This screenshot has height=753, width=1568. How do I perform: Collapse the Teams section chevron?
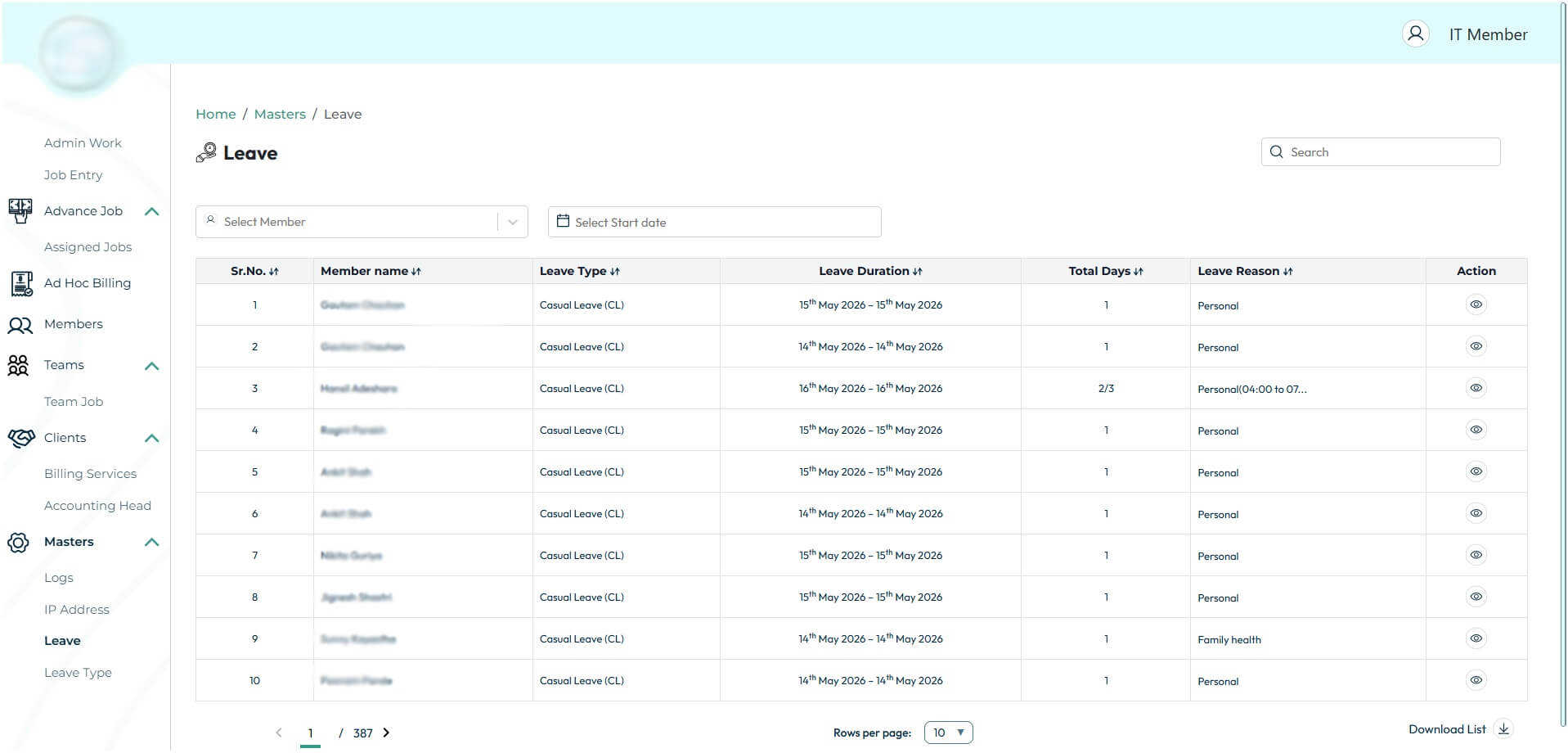[x=151, y=366]
